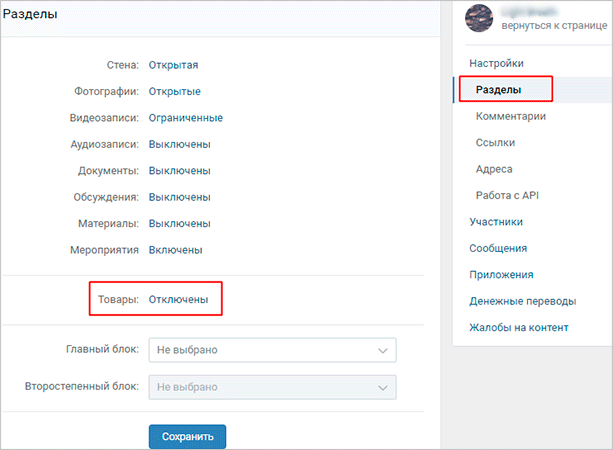The image size is (613, 450).
Task: Open the Настройки menu section
Action: 496,64
